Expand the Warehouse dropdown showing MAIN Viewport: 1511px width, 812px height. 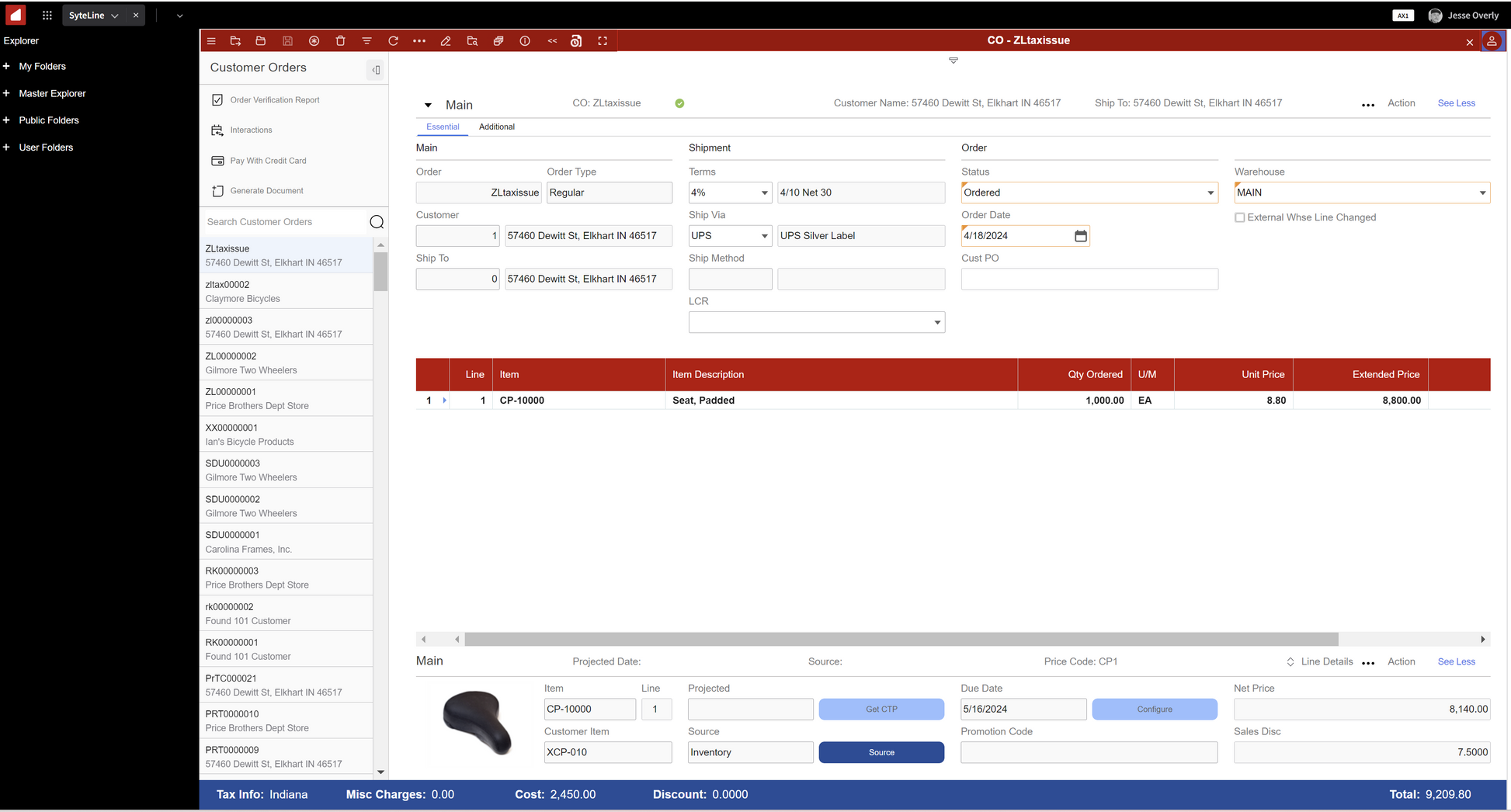1481,193
